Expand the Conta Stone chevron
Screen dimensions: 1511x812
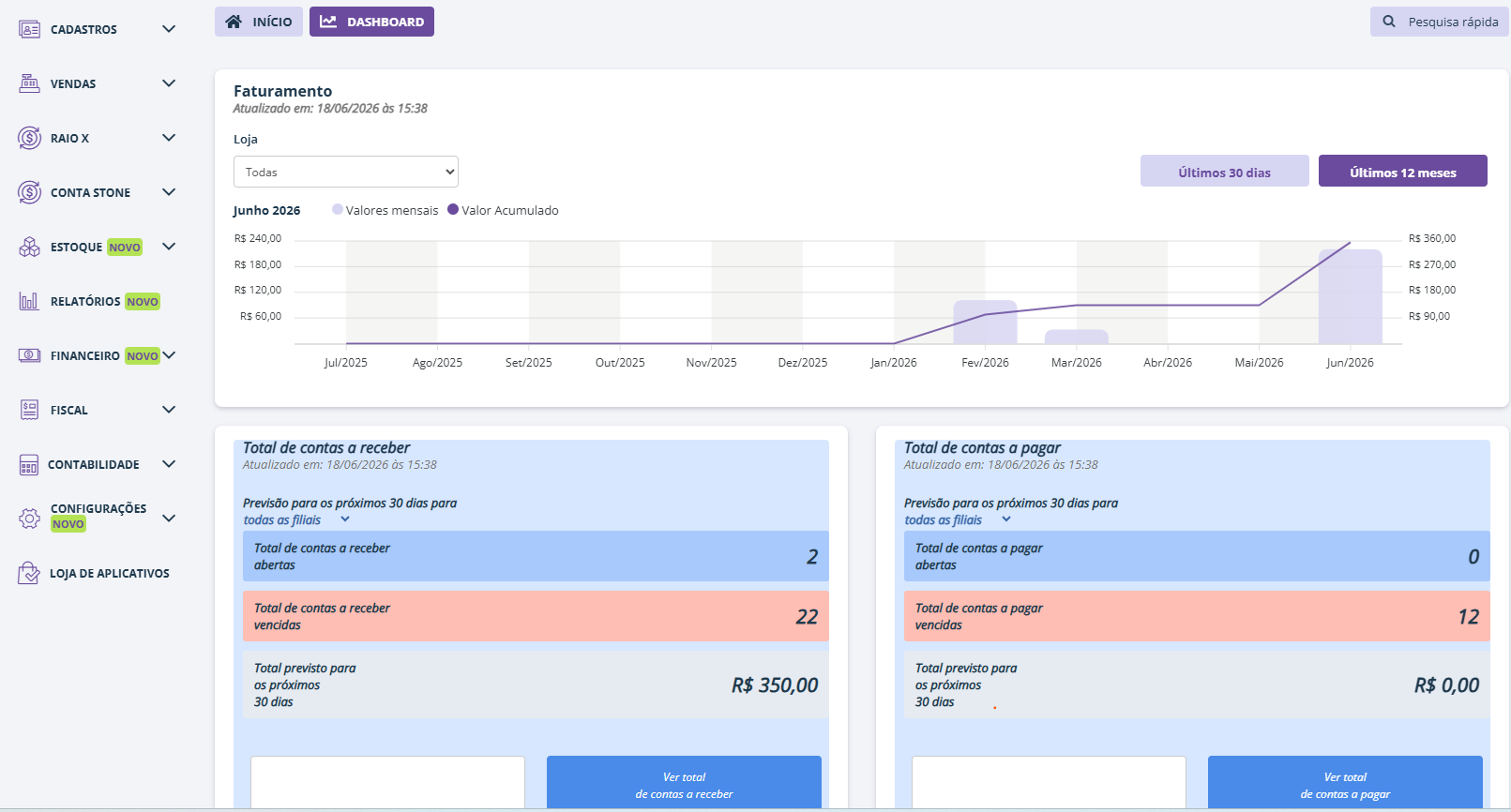[x=169, y=192]
